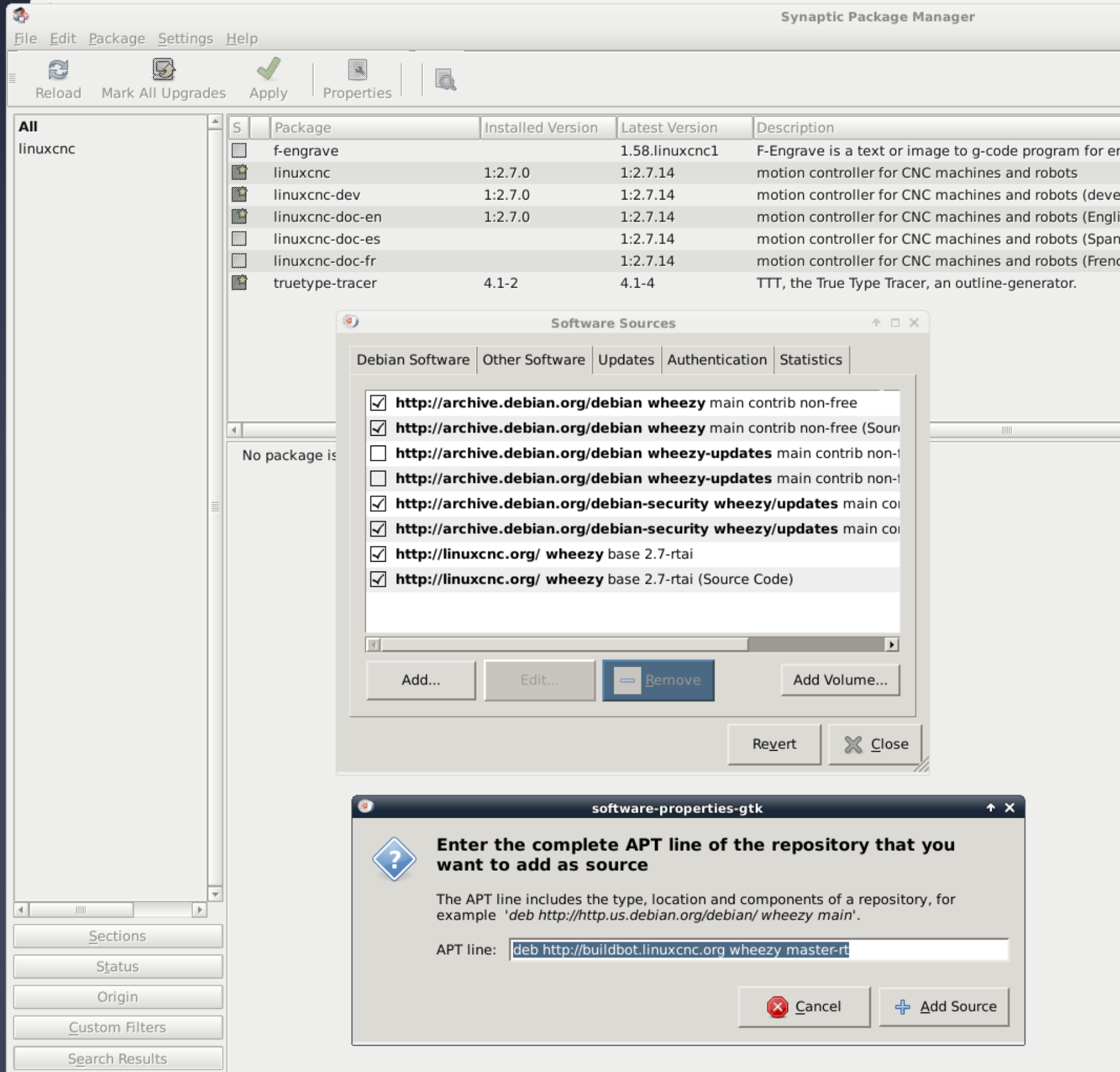Open the File menu
This screenshot has width=1120, height=1072.
(x=25, y=38)
